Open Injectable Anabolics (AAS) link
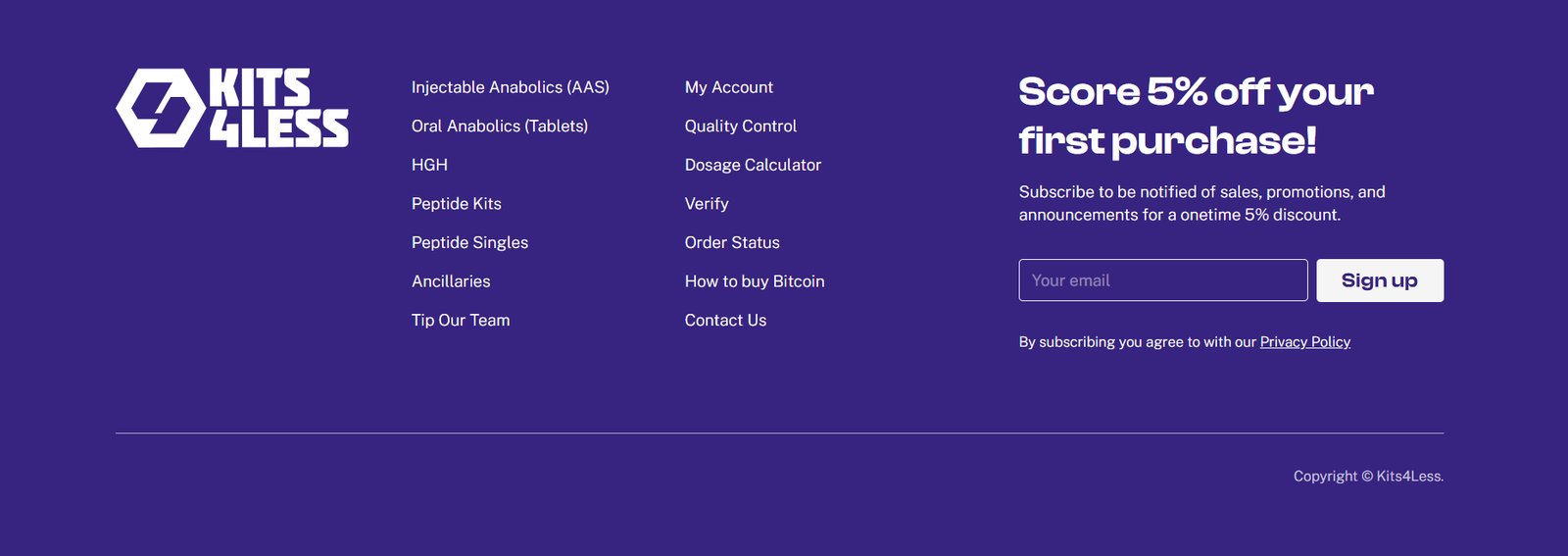This screenshot has height=556, width=1568. click(510, 87)
